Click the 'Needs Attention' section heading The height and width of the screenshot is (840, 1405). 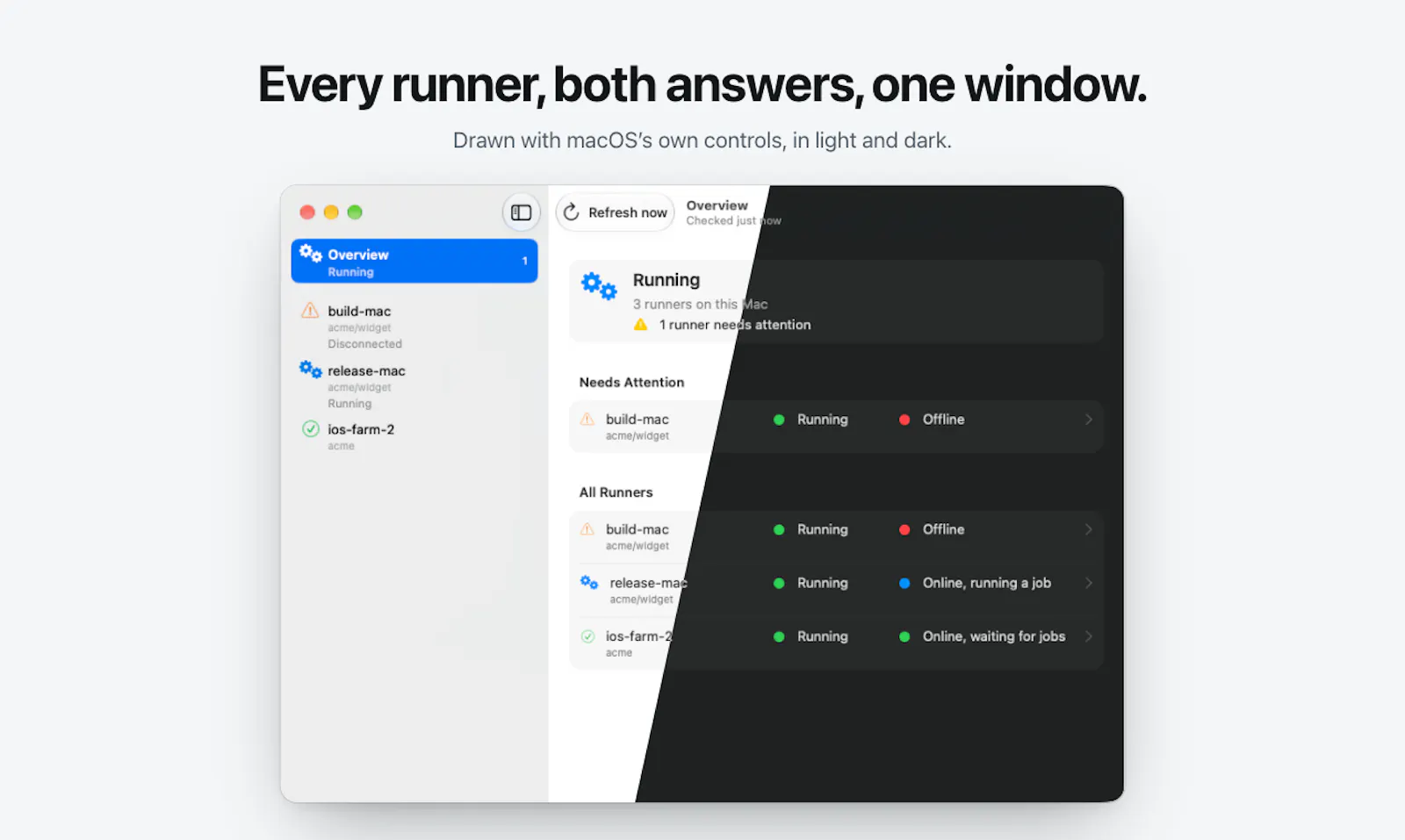631,382
